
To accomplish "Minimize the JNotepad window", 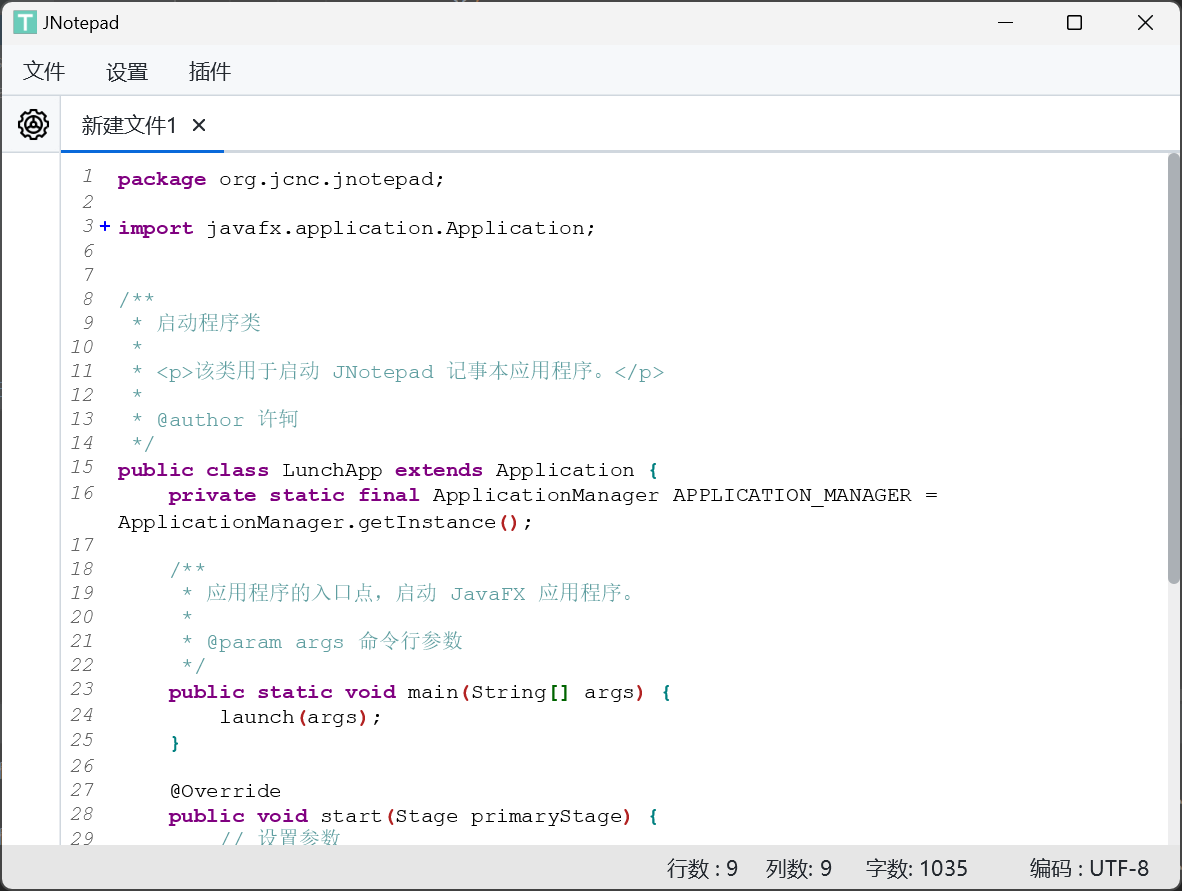I will (x=1004, y=22).
